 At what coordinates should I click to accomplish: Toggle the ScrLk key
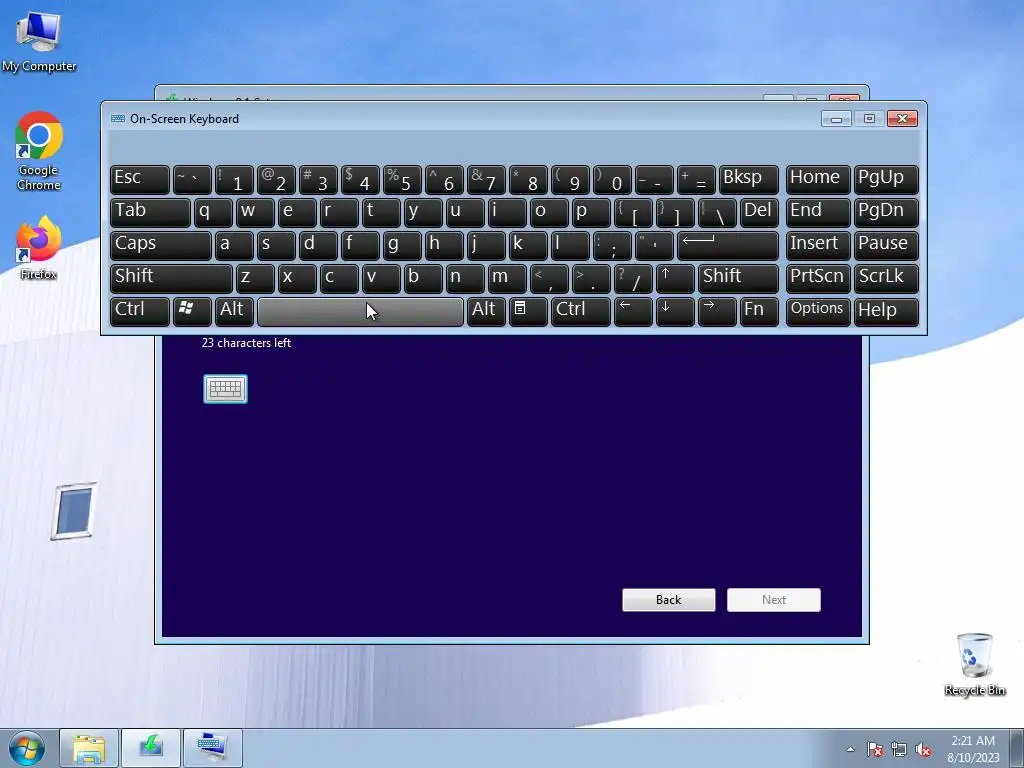tap(886, 278)
